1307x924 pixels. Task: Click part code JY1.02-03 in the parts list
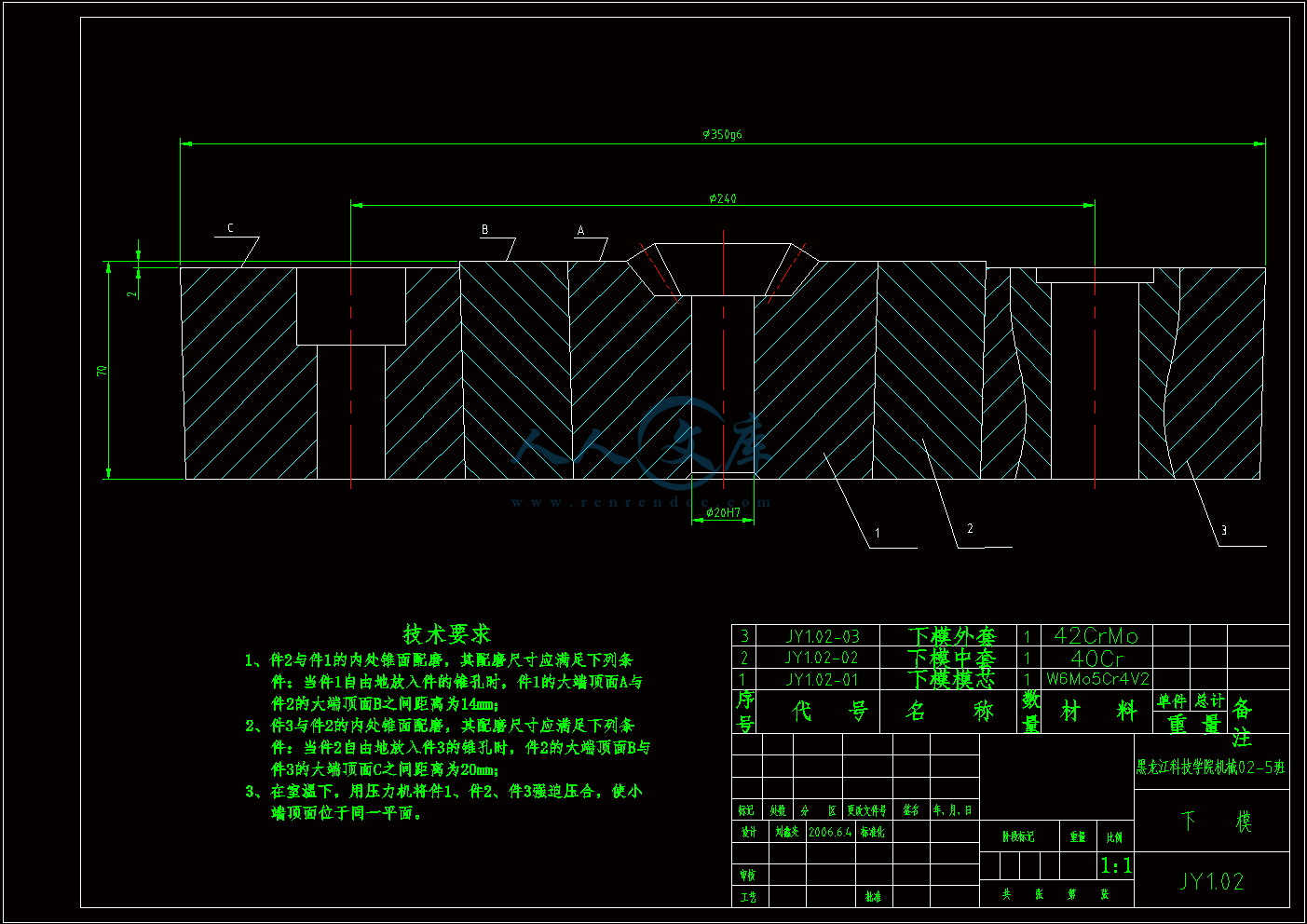click(822, 636)
